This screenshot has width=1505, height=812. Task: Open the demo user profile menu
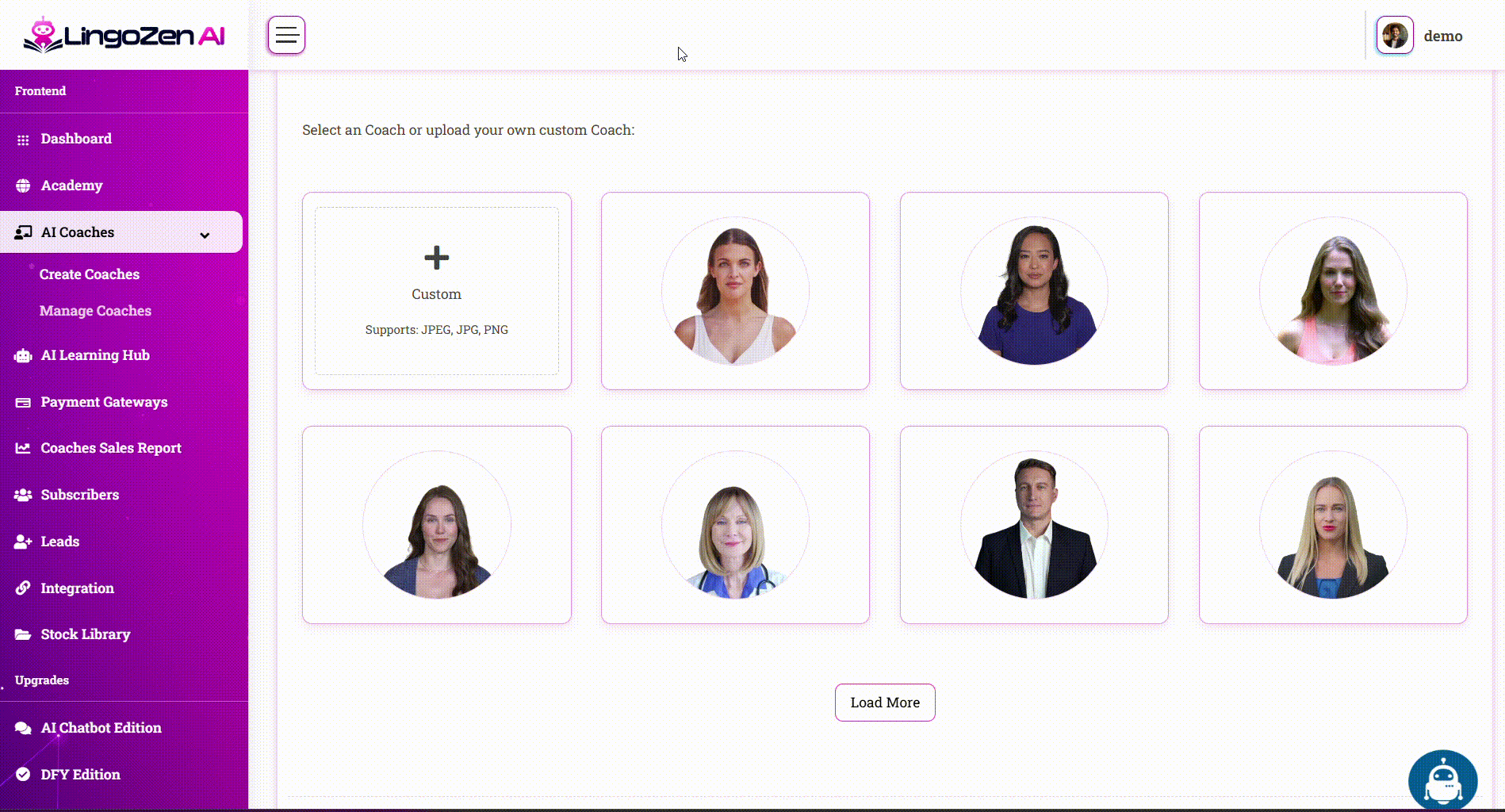coord(1420,36)
